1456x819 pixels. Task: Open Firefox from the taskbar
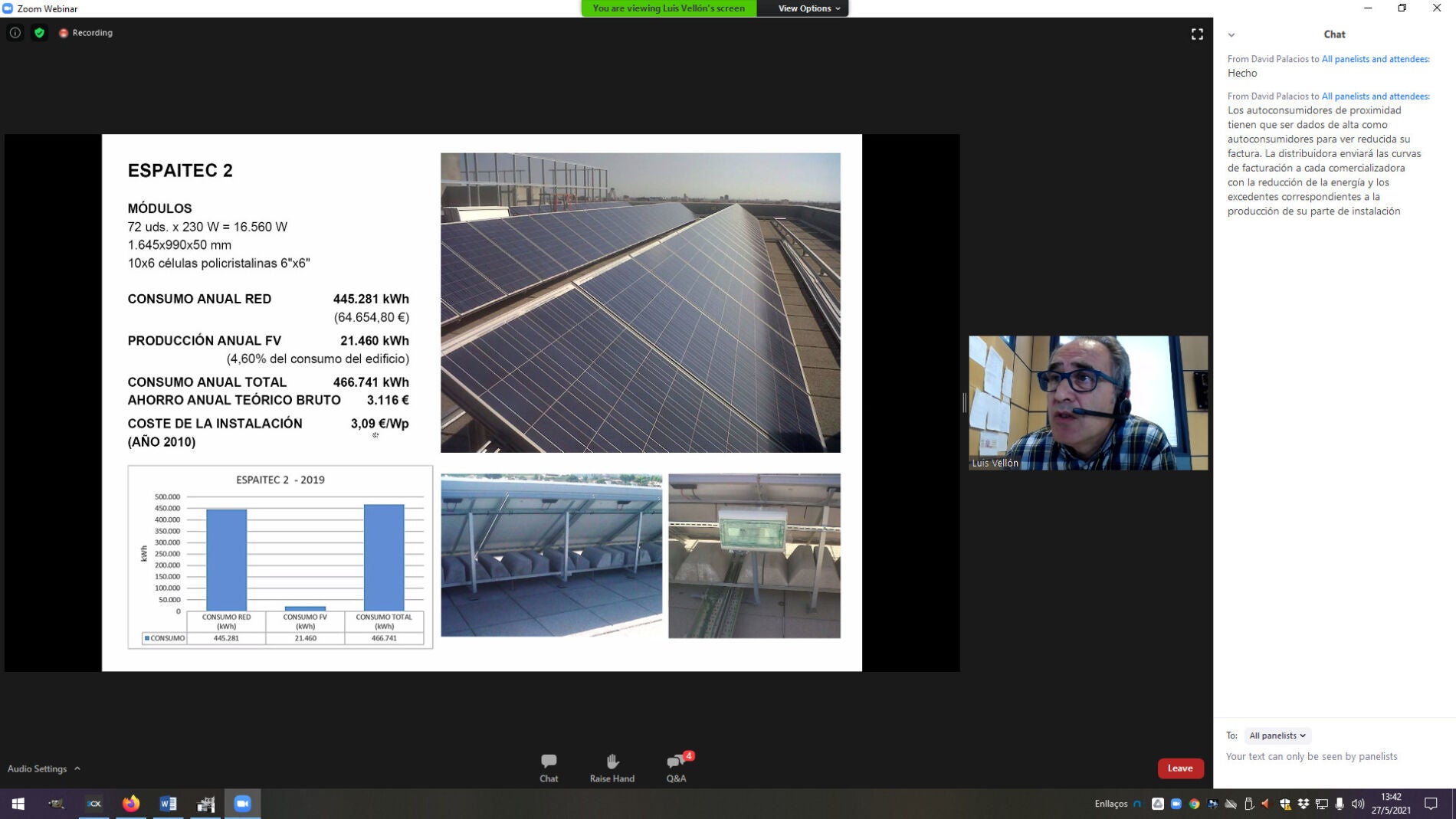click(x=131, y=804)
